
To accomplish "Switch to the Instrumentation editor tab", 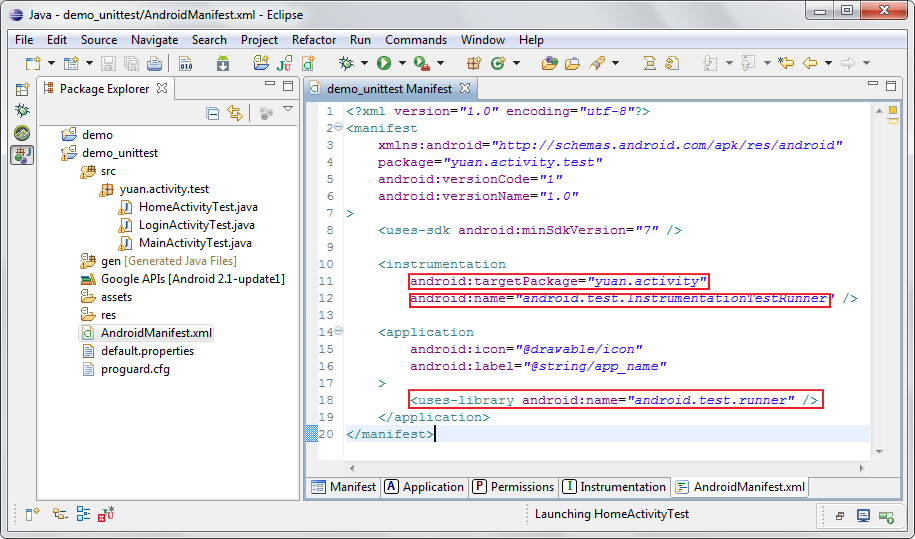I will [x=614, y=486].
